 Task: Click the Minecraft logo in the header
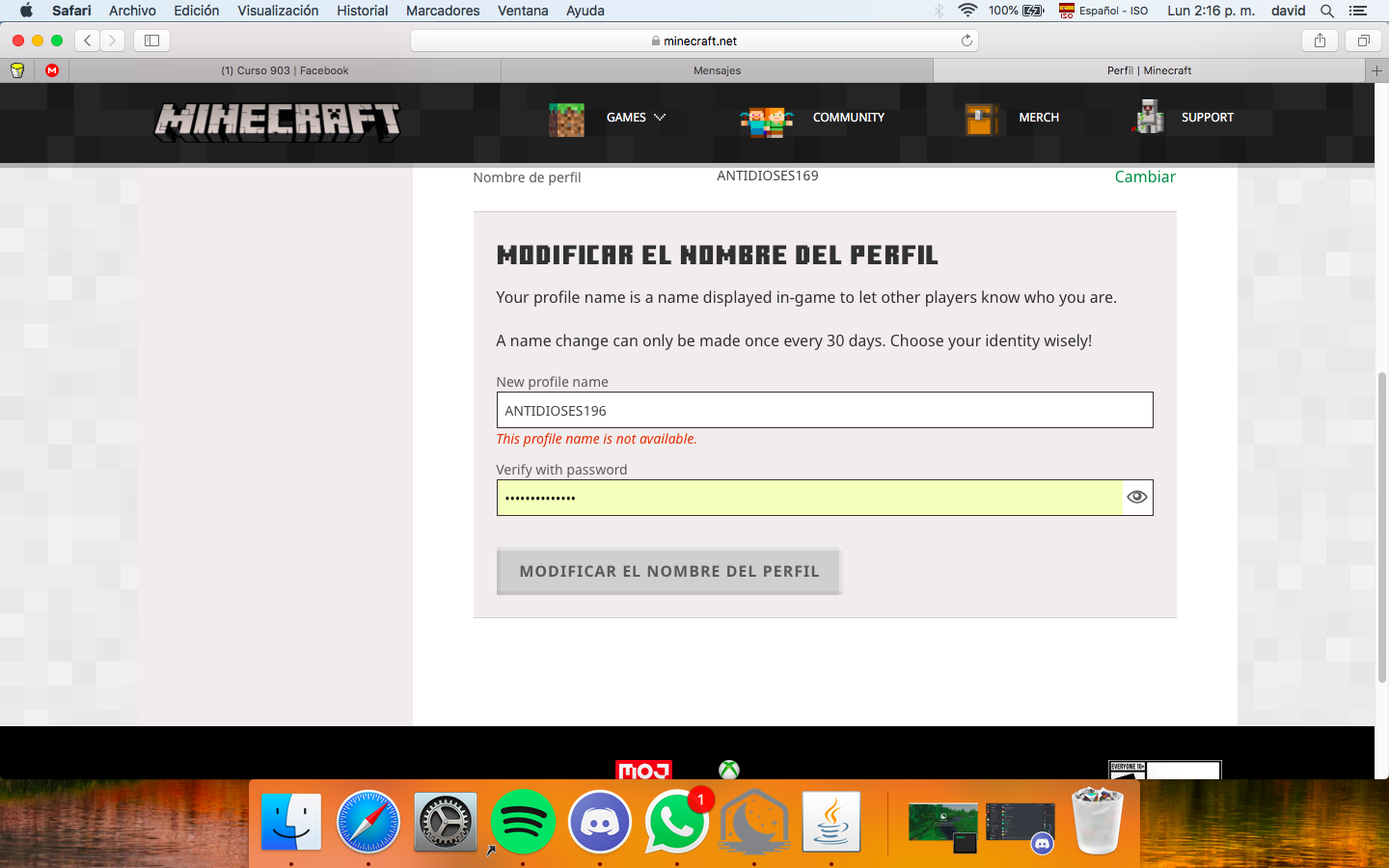coord(278,122)
